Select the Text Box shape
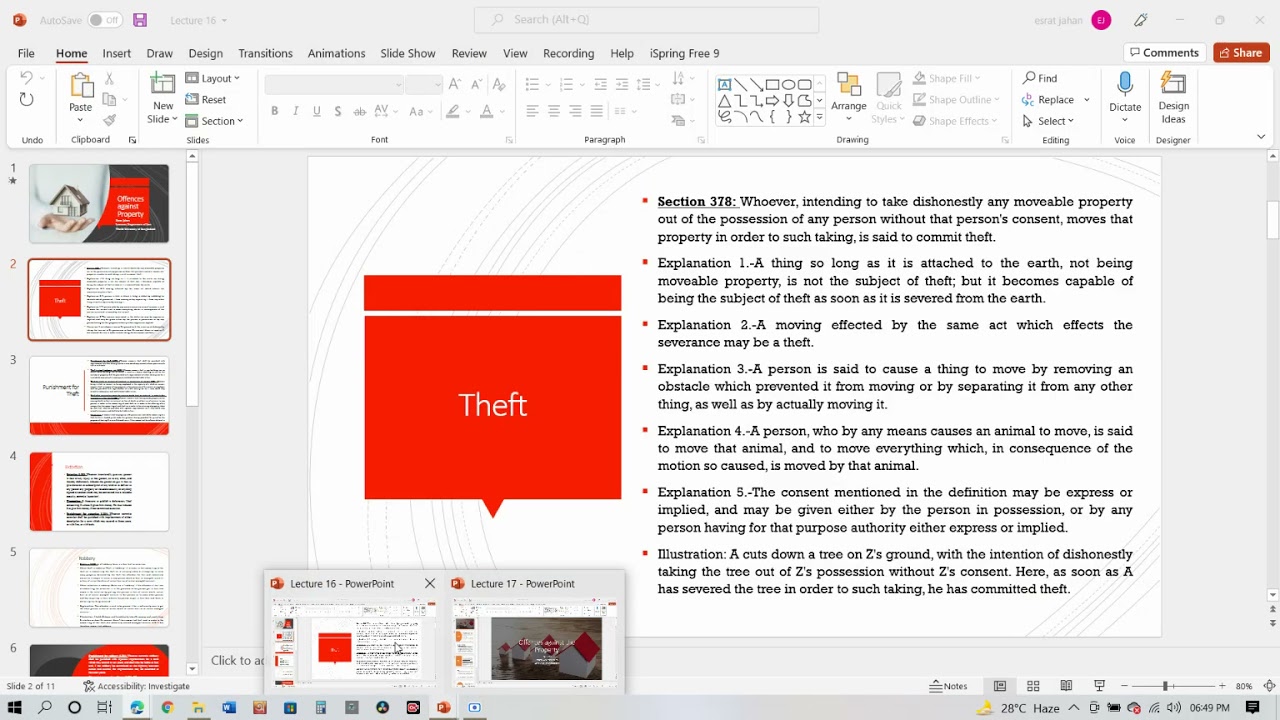Viewport: 1280px width, 720px height. pos(725,84)
